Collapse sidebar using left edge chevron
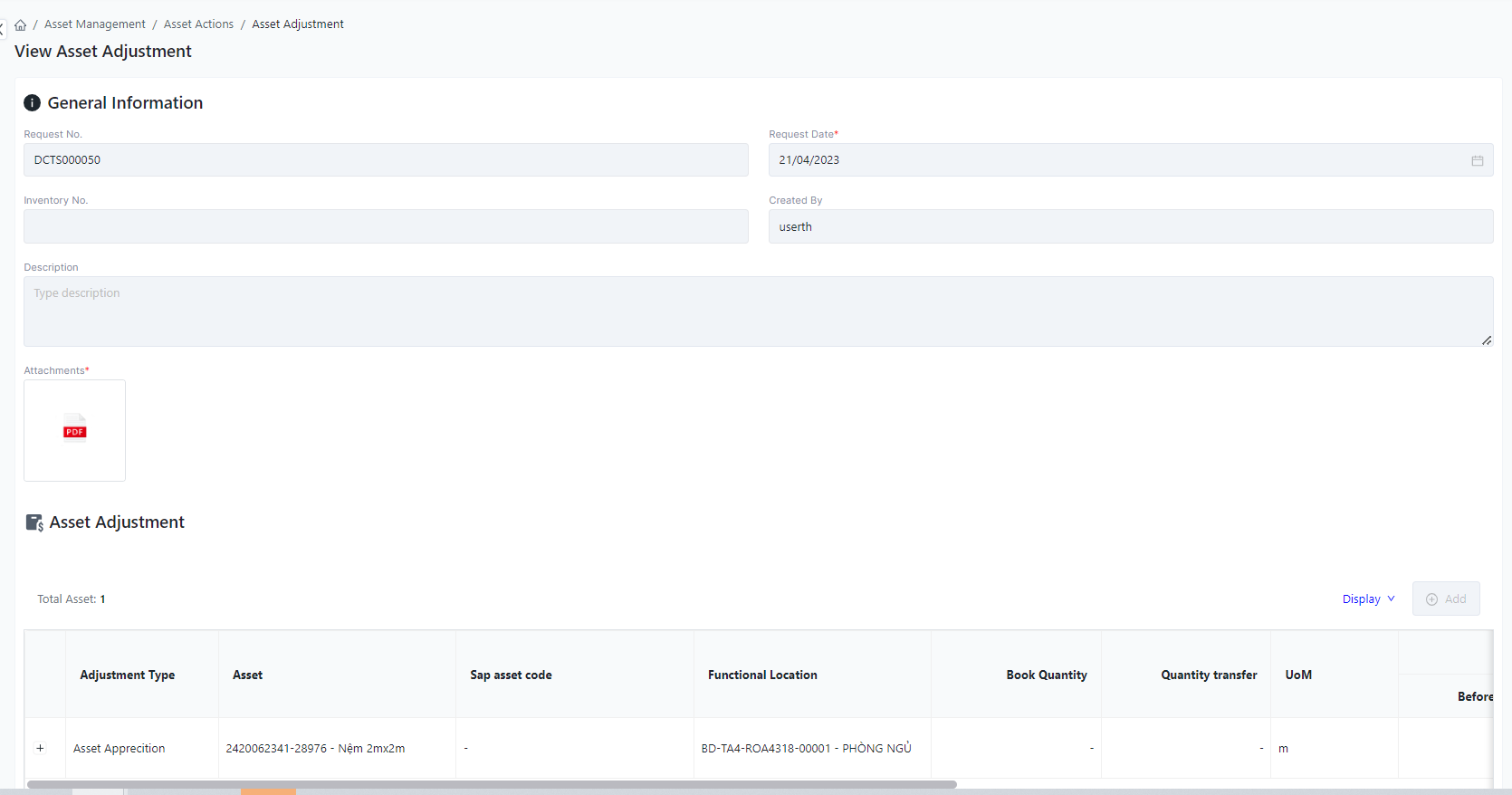This screenshot has height=795, width=1512. [3, 30]
